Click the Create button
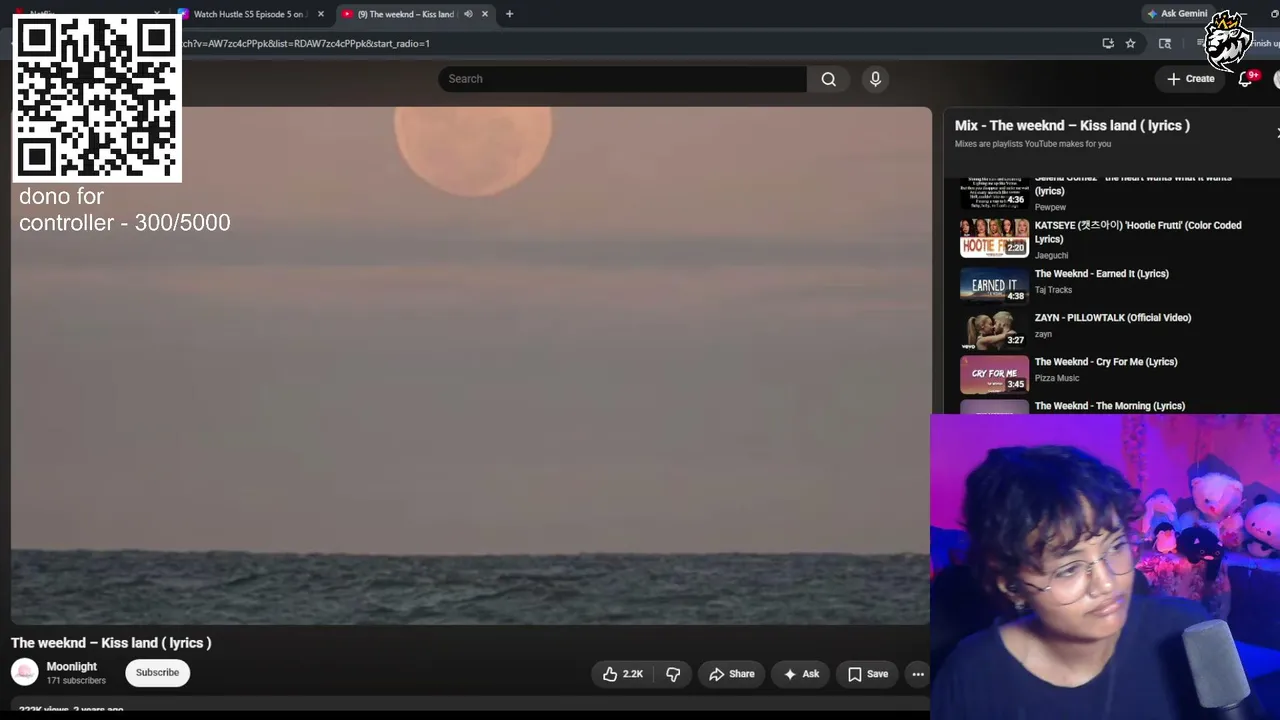The image size is (1280, 720). coord(1190,79)
